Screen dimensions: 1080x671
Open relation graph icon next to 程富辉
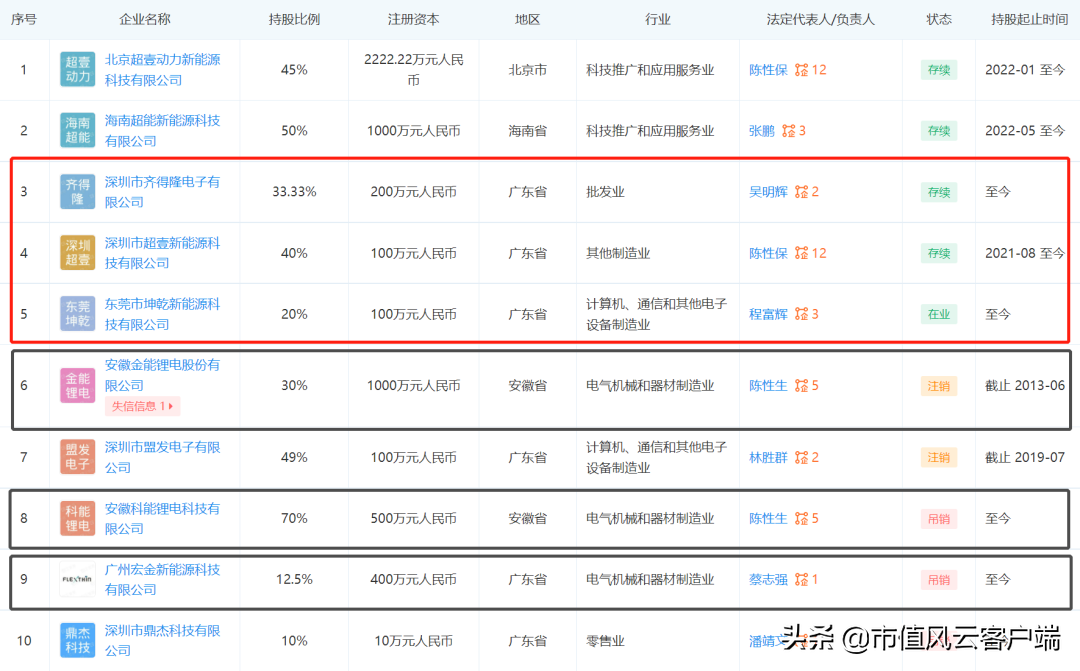[x=801, y=314]
